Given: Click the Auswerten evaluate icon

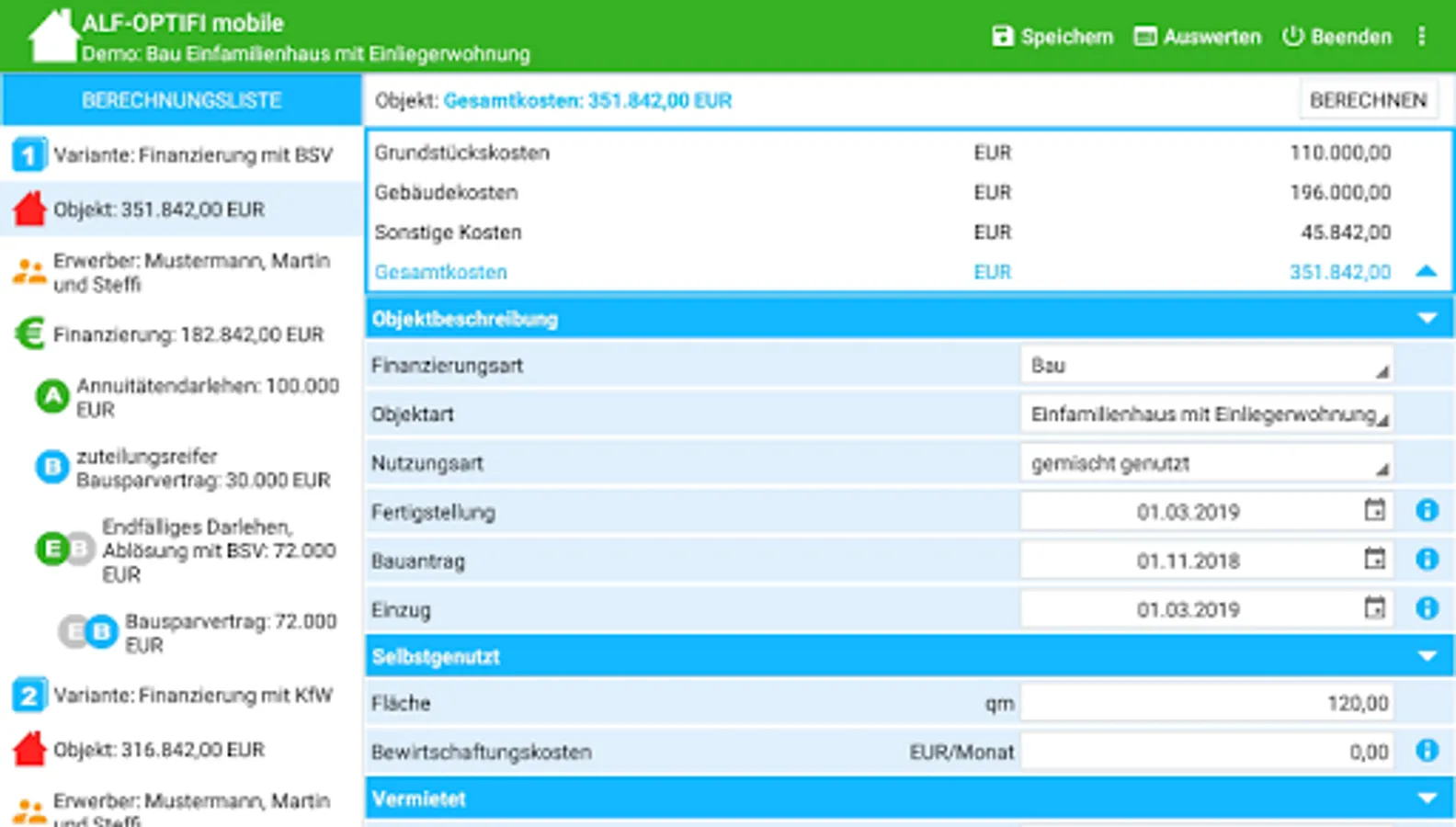Looking at the screenshot, I should pos(1145,36).
